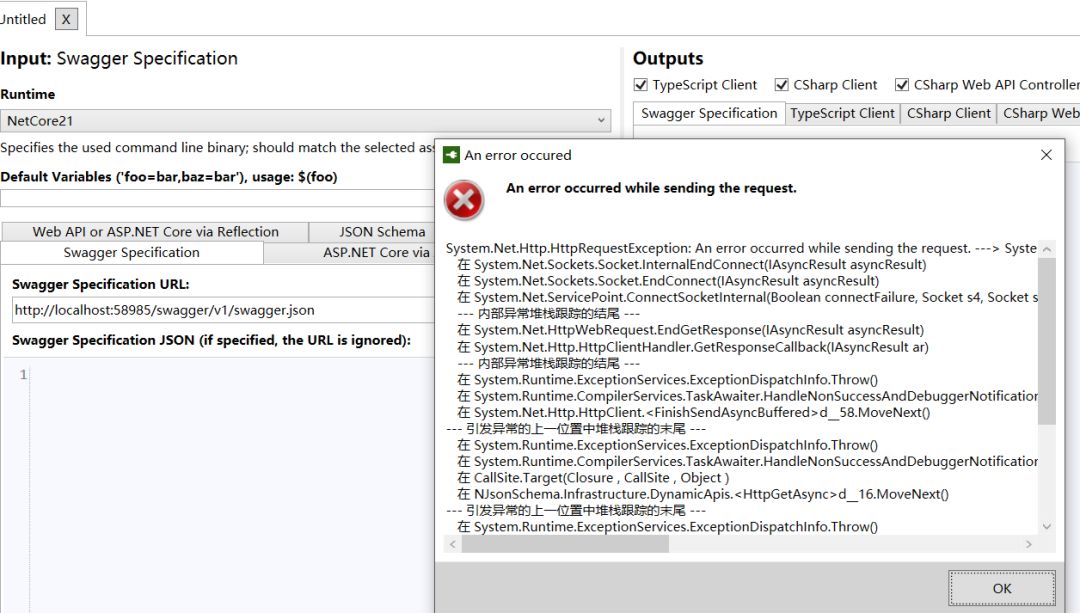Open the TypeScript Client output tab

(842, 113)
